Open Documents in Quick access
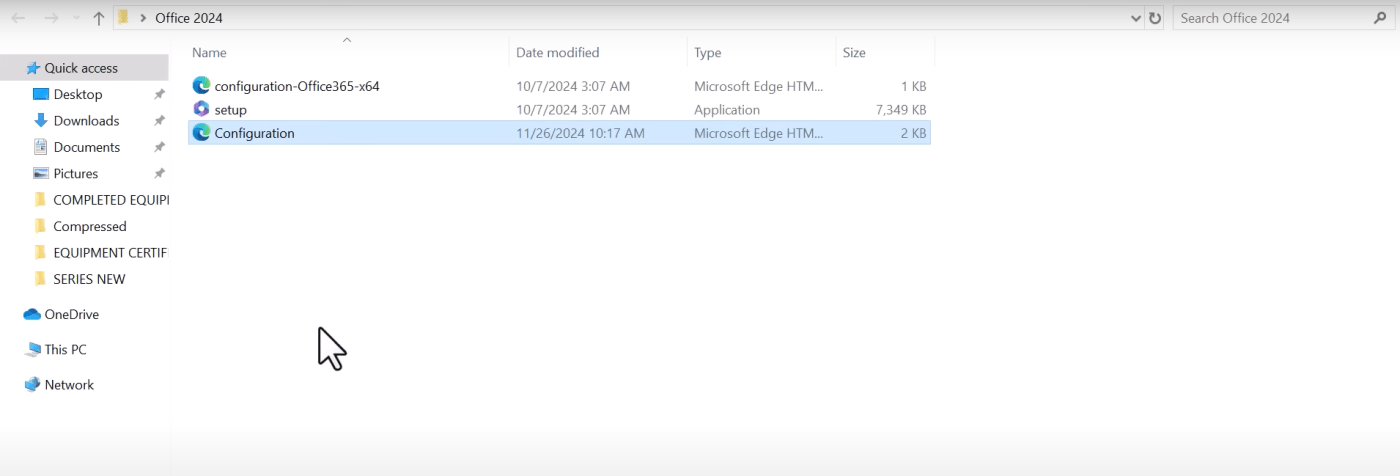This screenshot has height=476, width=1400. (x=86, y=147)
